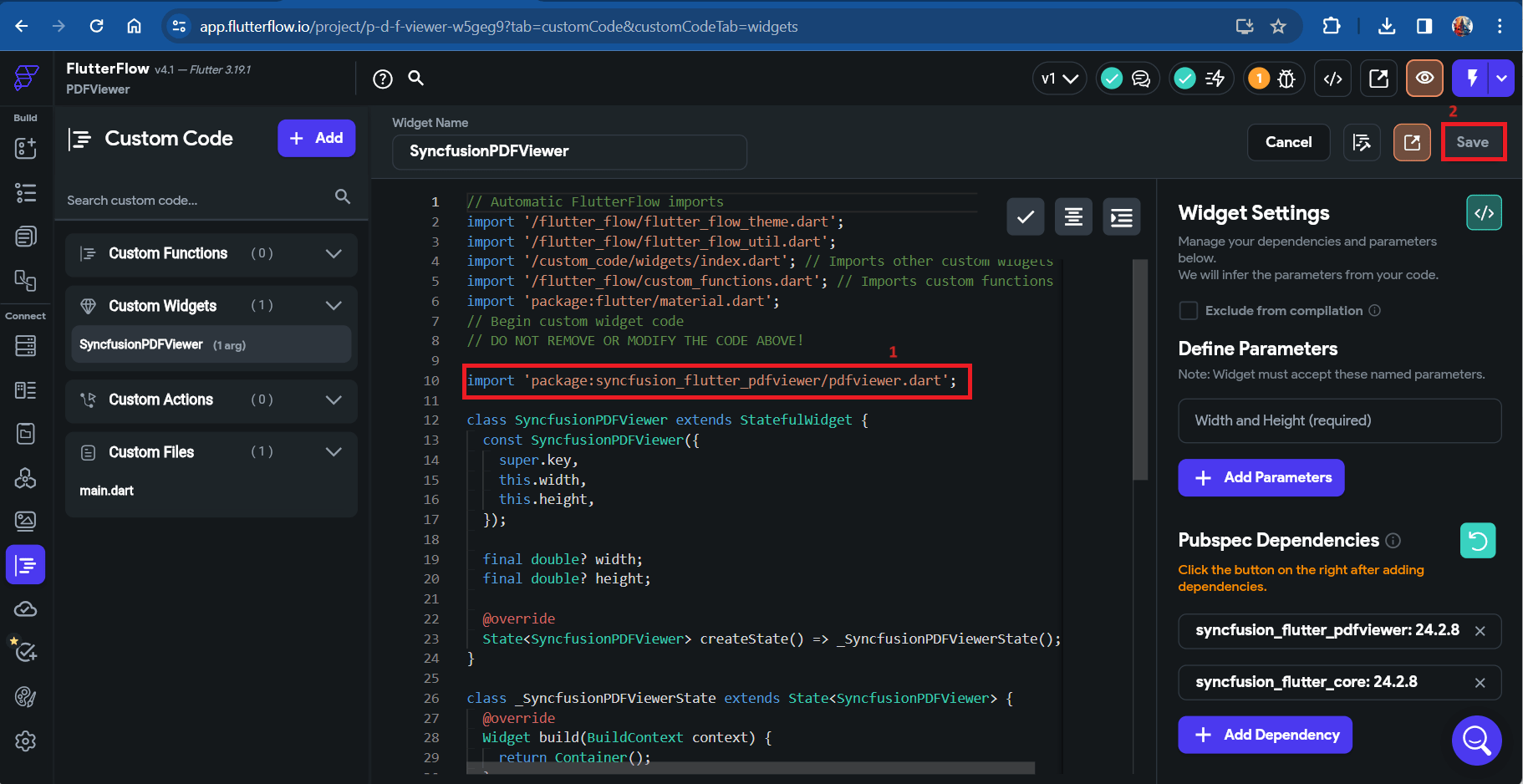The width and height of the screenshot is (1523, 784).
Task: Open the Widget Palette add icon
Action: click(x=26, y=148)
